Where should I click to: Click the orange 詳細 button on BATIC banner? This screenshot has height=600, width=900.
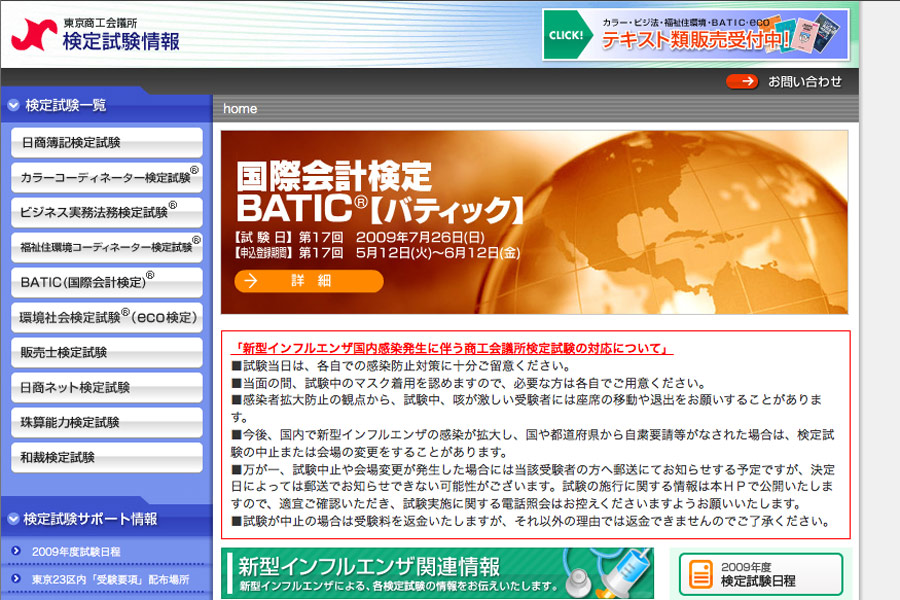(x=309, y=281)
